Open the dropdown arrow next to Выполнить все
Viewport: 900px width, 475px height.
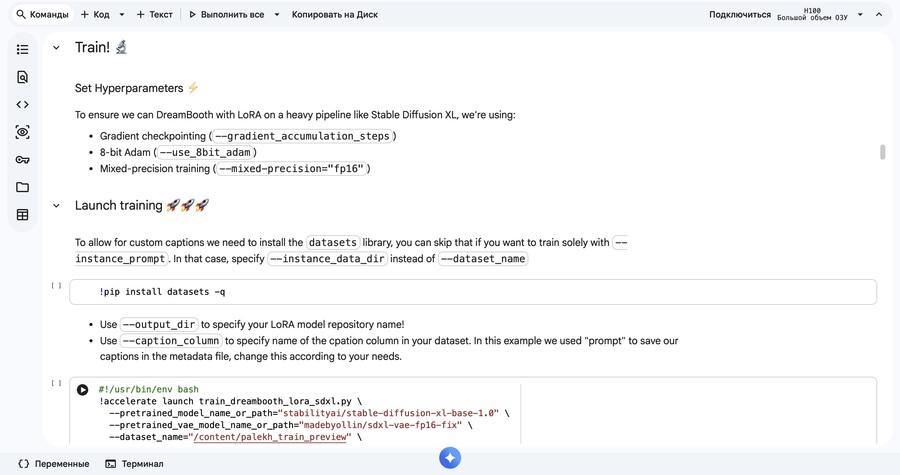(277, 14)
